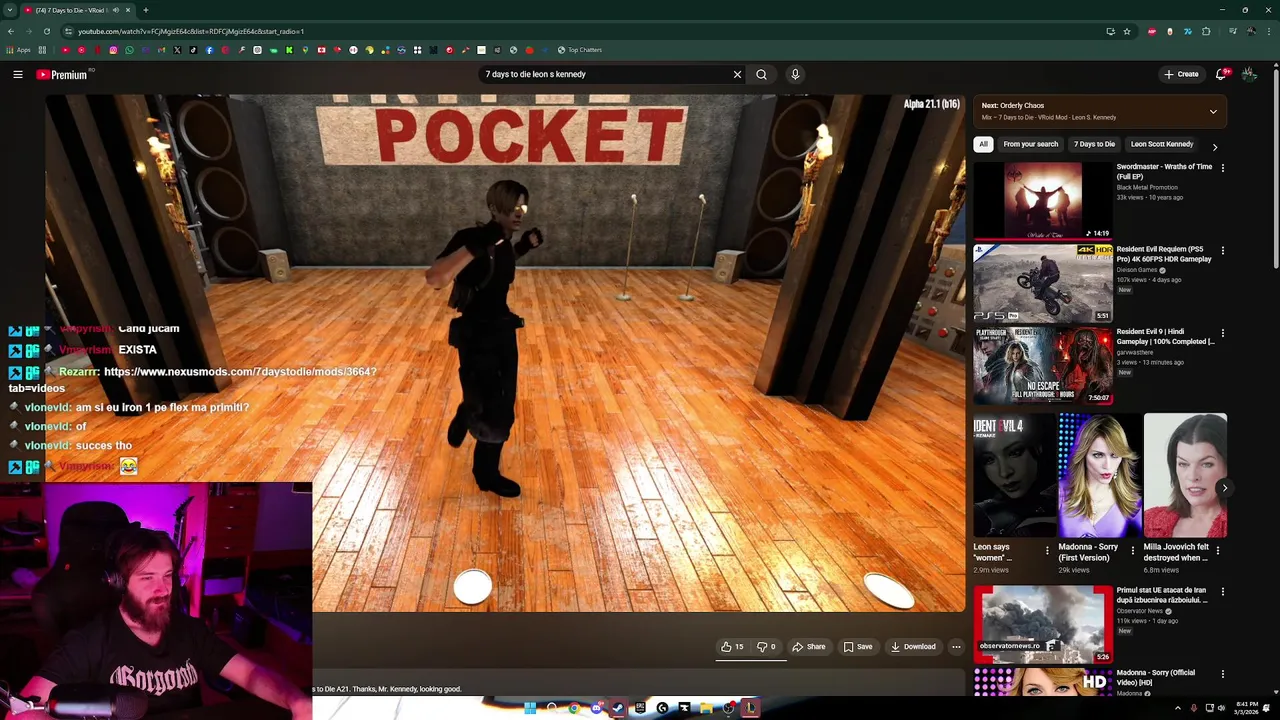
Task: Like the video with thumbs up
Action: point(733,647)
